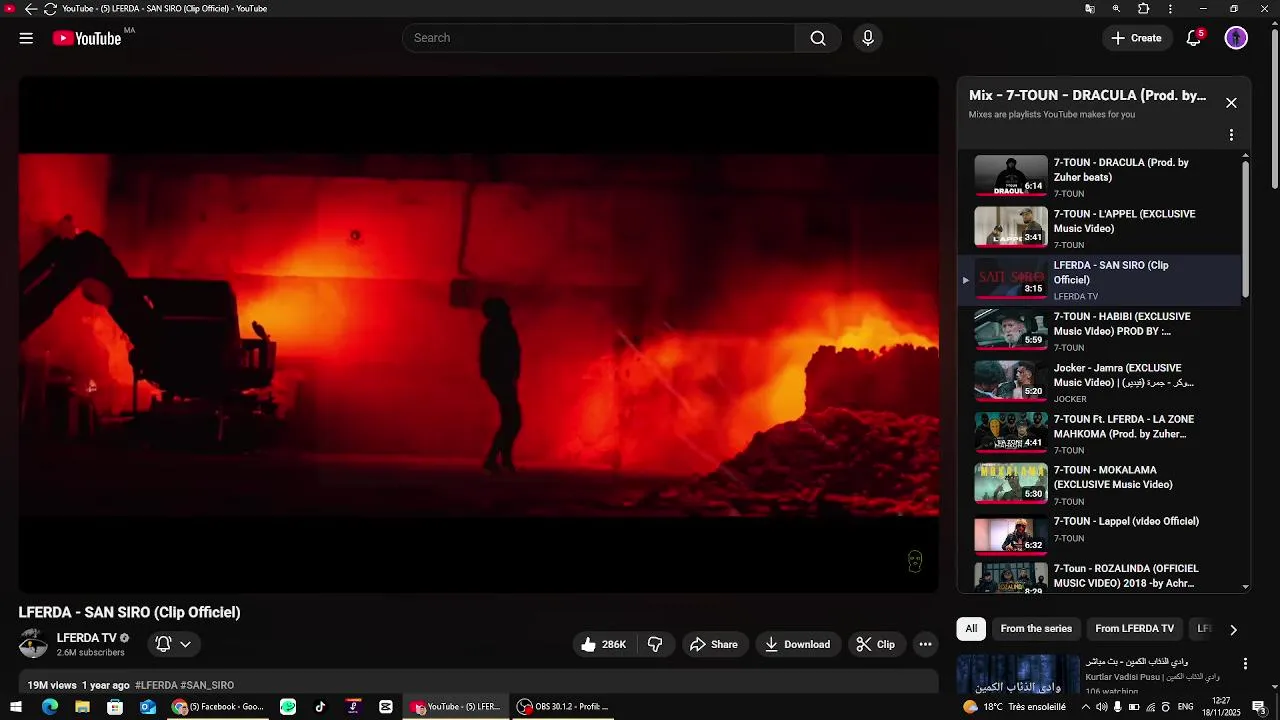Open the options menu of the Kurtlar Vadisi Pusu video
The height and width of the screenshot is (720, 1280).
[x=1245, y=664]
